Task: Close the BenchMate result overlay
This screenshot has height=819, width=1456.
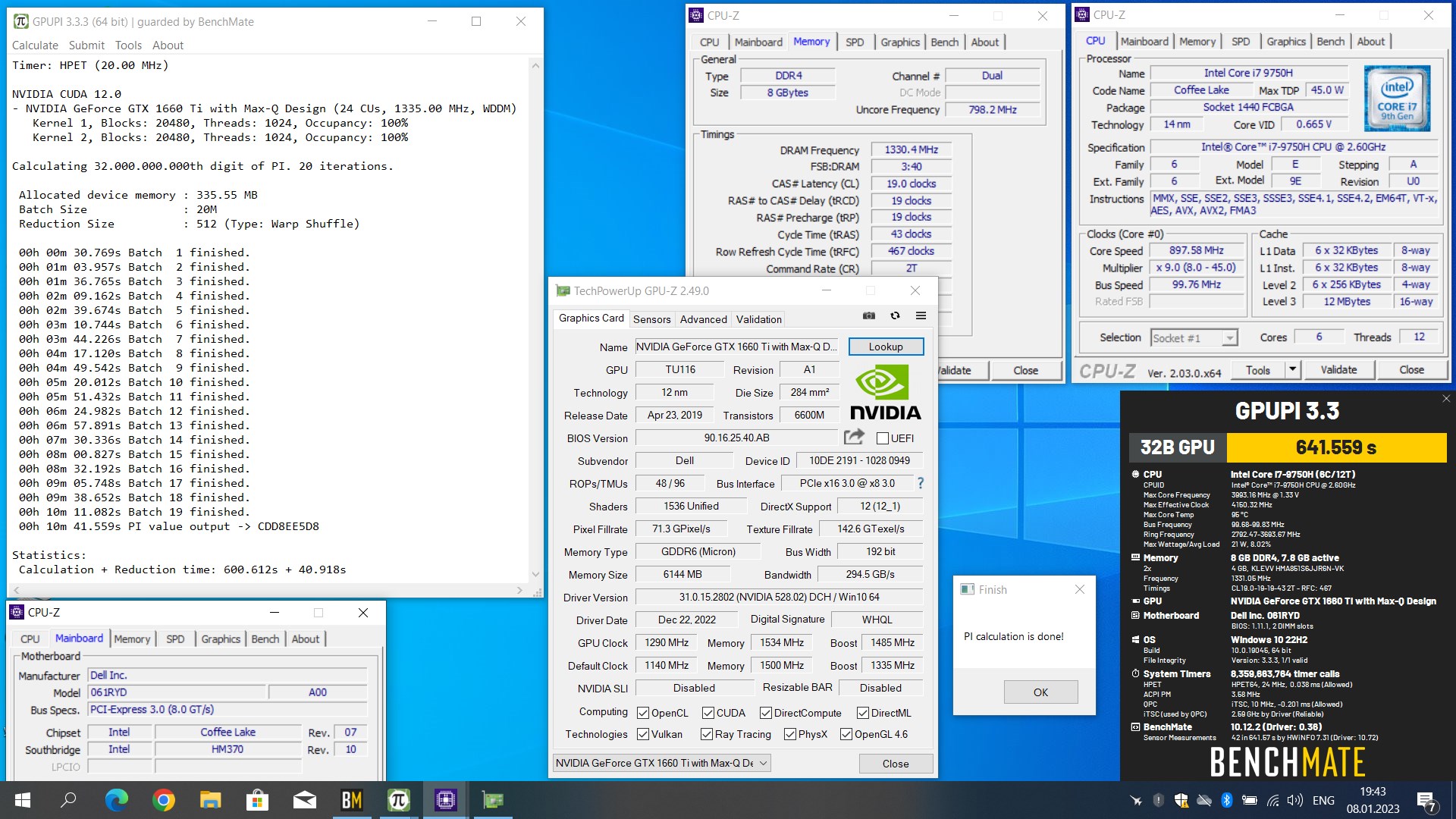Action: [1445, 398]
